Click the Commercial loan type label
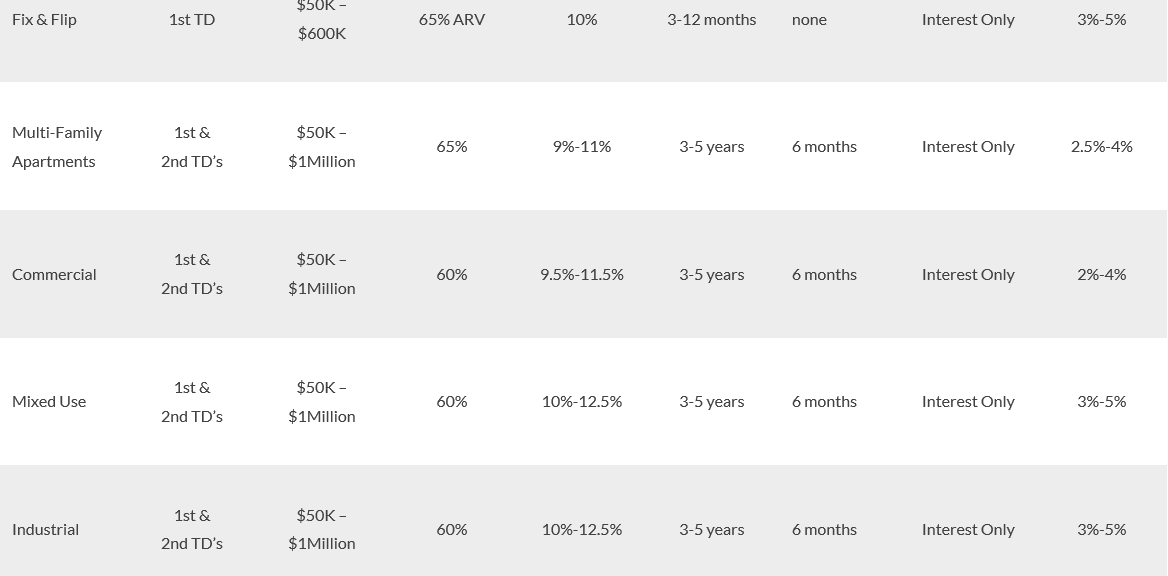Image resolution: width=1168 pixels, height=576 pixels. pyautogui.click(x=54, y=274)
